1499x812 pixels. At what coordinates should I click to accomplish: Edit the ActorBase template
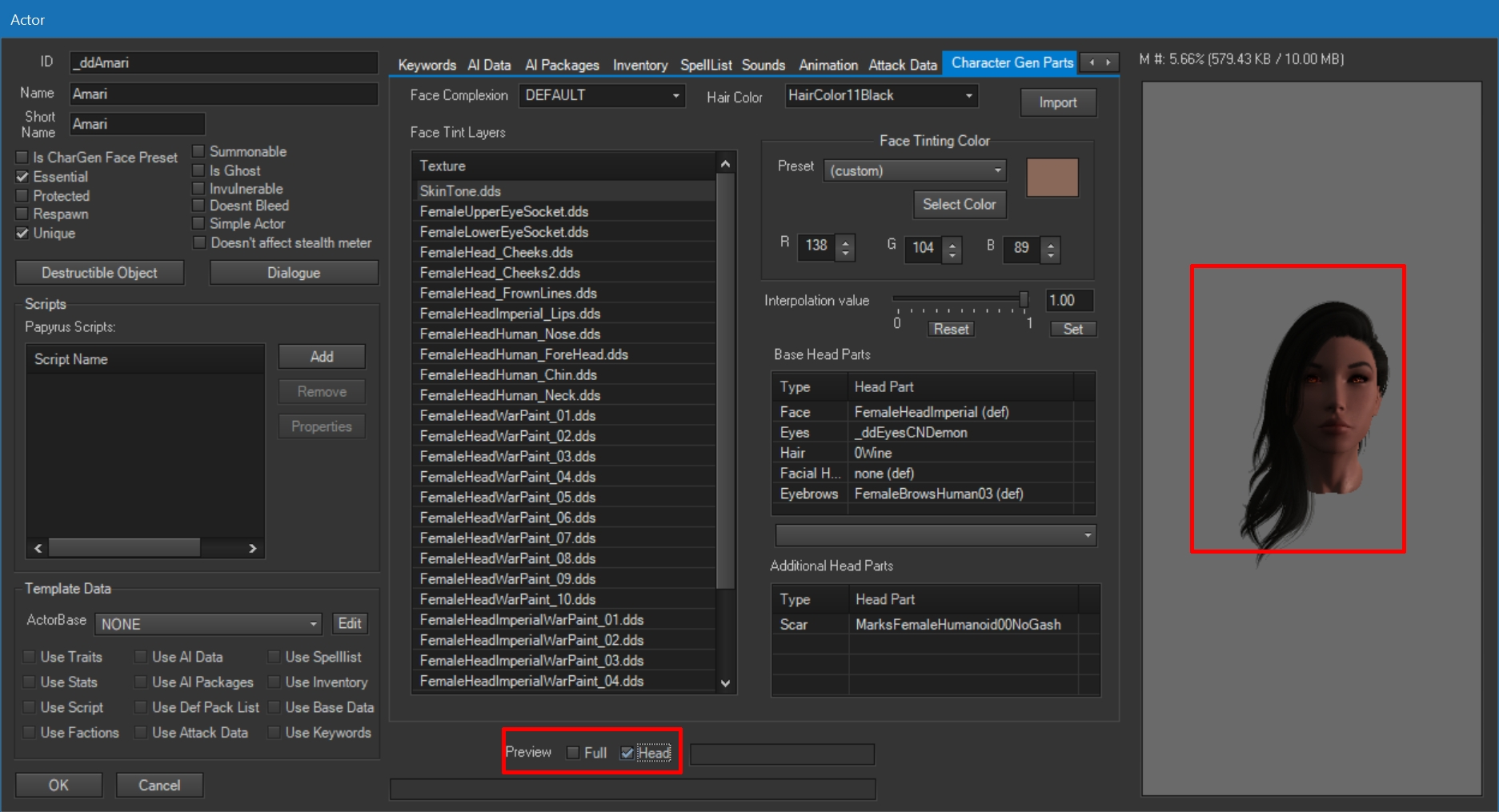tap(350, 623)
